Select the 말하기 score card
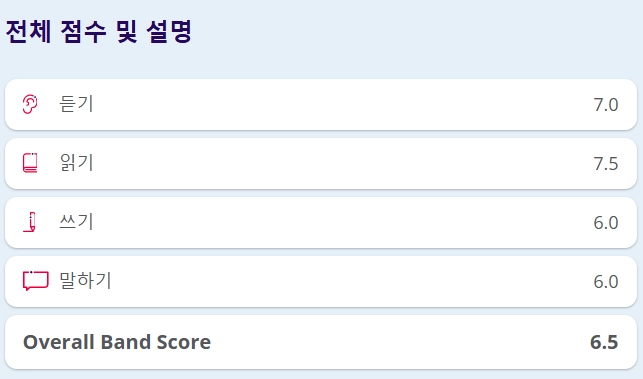643x379 pixels. click(x=321, y=281)
